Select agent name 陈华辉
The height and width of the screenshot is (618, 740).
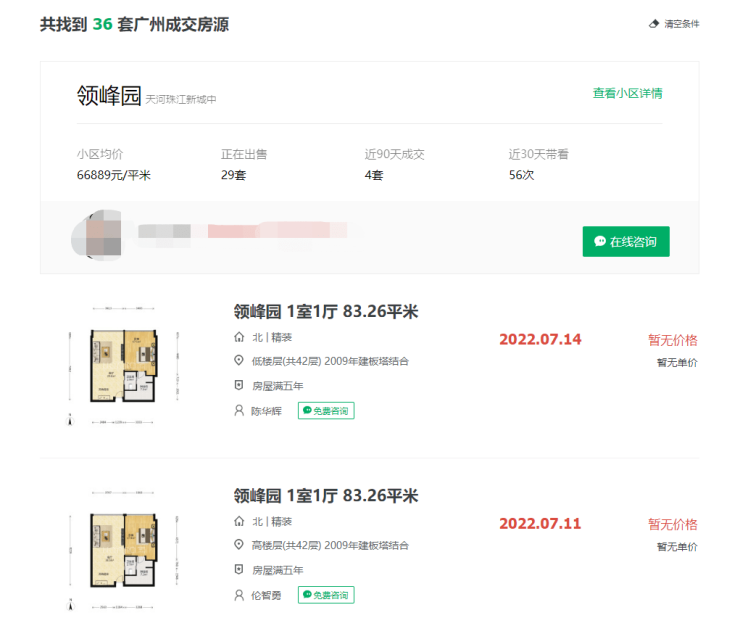click(x=266, y=410)
